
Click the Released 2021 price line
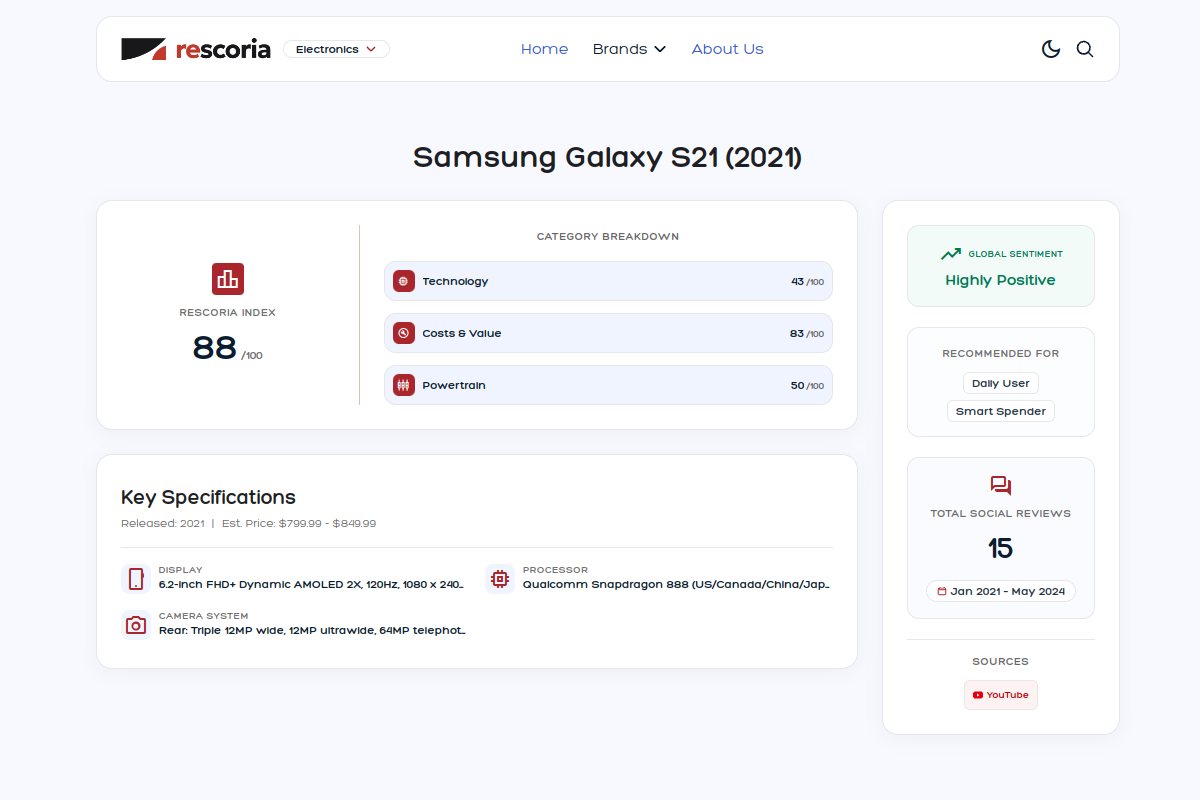tap(248, 523)
